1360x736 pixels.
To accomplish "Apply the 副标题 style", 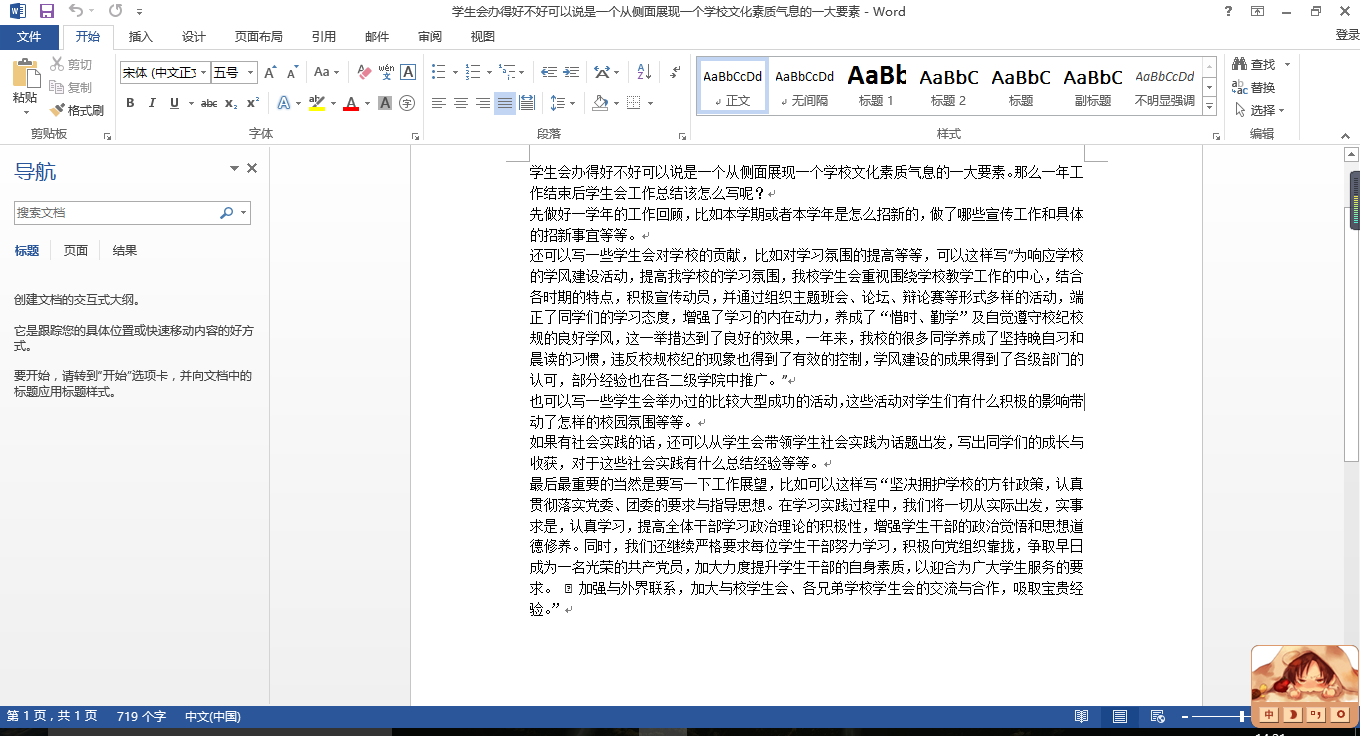I will [x=1092, y=86].
